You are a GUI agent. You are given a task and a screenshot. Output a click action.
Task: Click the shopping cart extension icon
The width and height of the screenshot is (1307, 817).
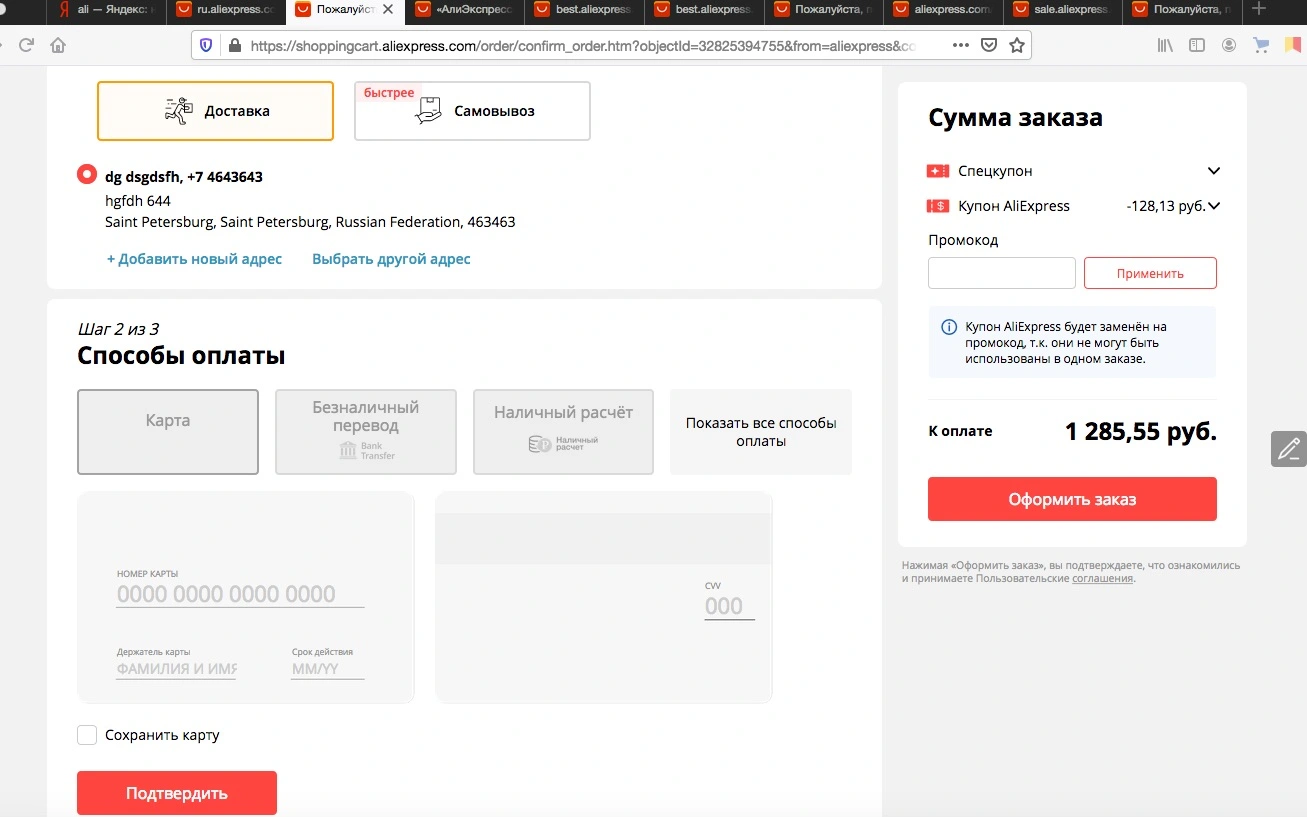click(x=1261, y=46)
